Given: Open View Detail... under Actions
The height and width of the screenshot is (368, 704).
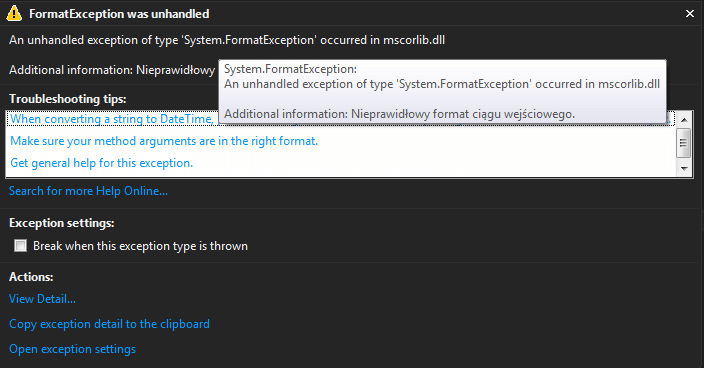Looking at the screenshot, I should [x=42, y=299].
